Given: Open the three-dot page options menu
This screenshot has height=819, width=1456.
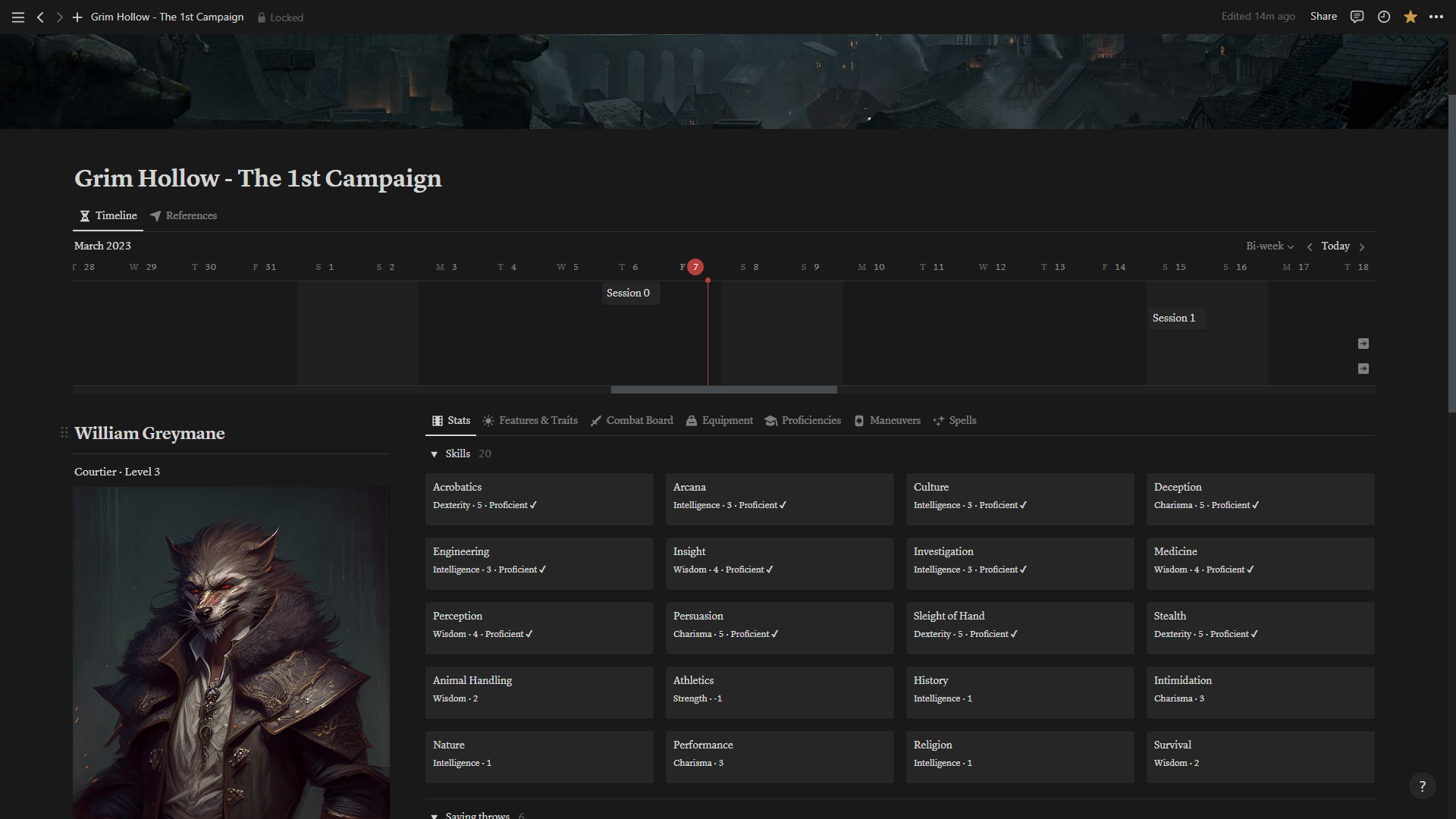Looking at the screenshot, I should coord(1436,17).
